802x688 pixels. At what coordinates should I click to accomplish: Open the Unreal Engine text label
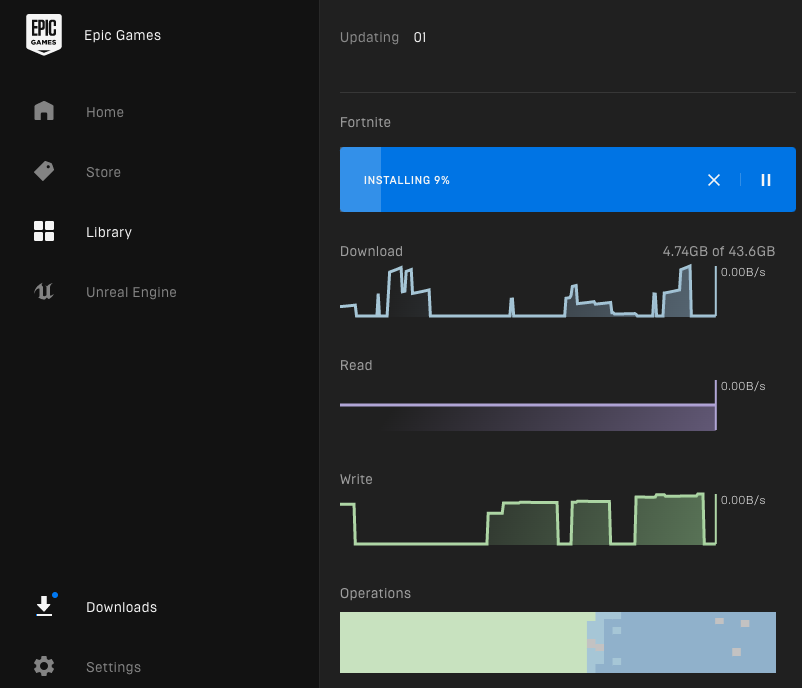pyautogui.click(x=131, y=292)
